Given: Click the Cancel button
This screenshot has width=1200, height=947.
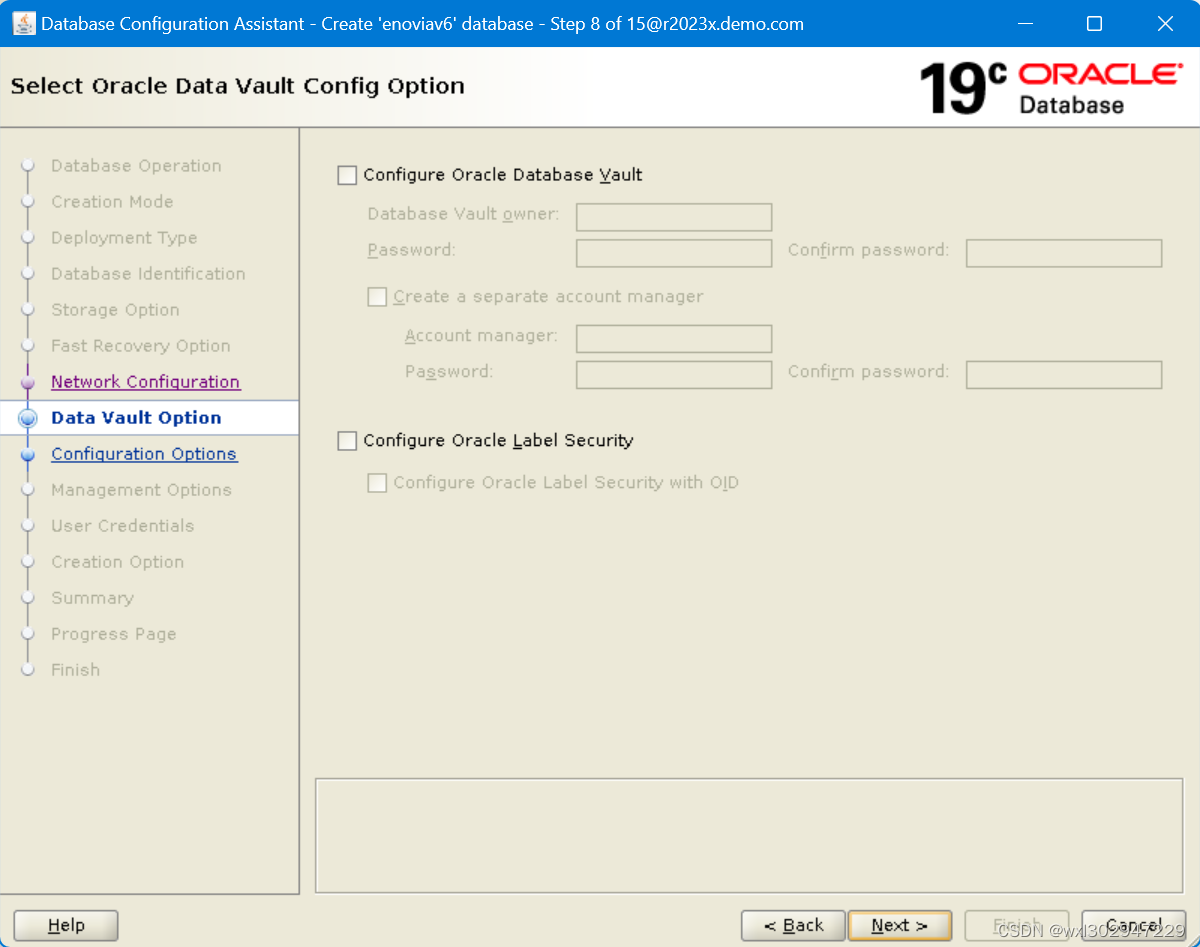Looking at the screenshot, I should (x=1134, y=926).
